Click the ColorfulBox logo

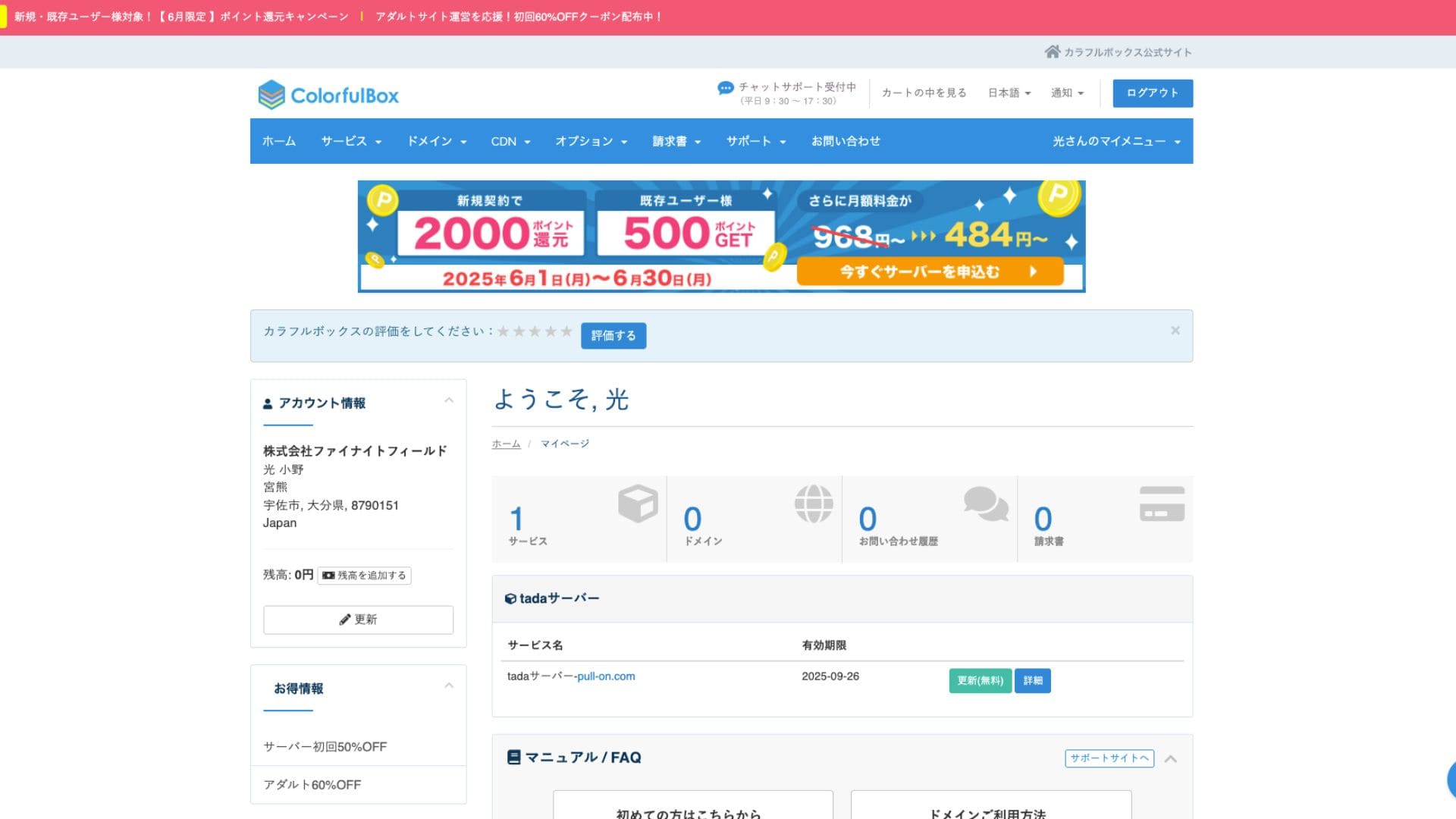(x=328, y=95)
